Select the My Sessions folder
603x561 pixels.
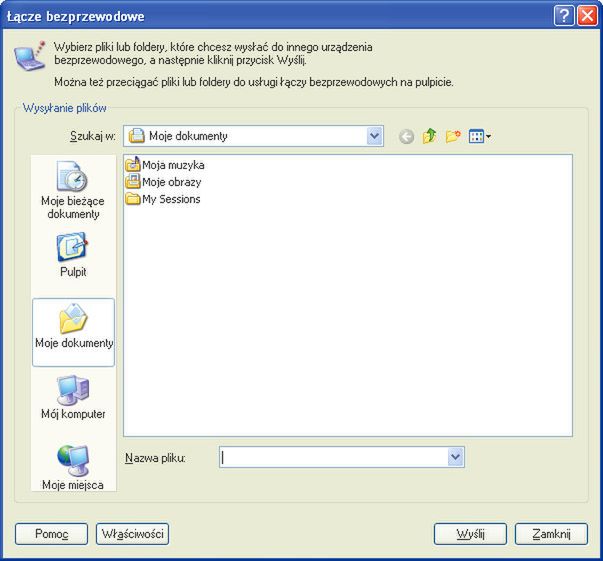(x=163, y=199)
